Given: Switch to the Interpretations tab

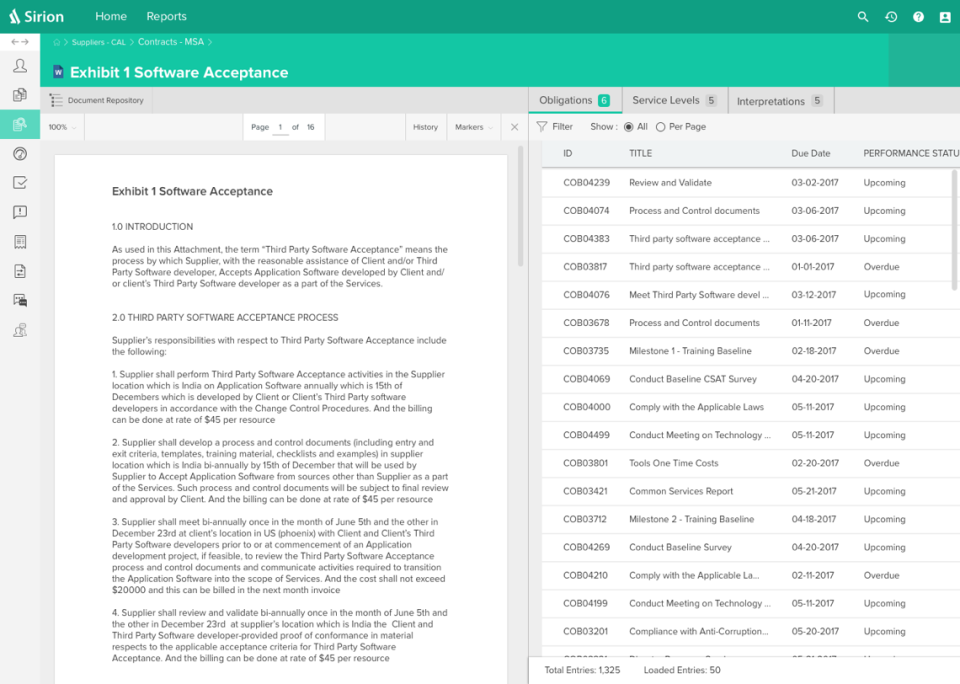Looking at the screenshot, I should tap(779, 101).
